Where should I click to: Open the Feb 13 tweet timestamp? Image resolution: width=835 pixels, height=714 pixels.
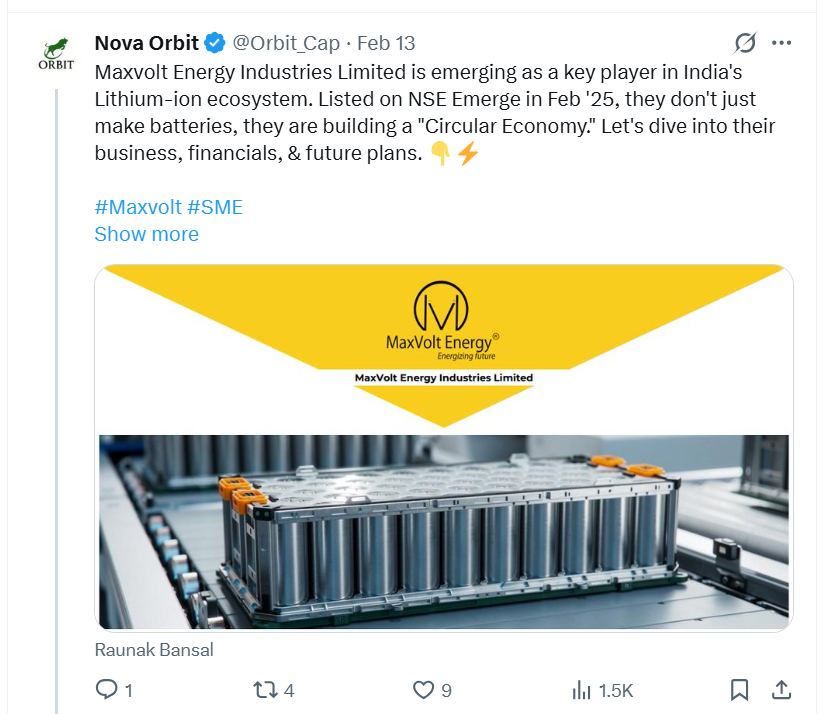coord(386,44)
